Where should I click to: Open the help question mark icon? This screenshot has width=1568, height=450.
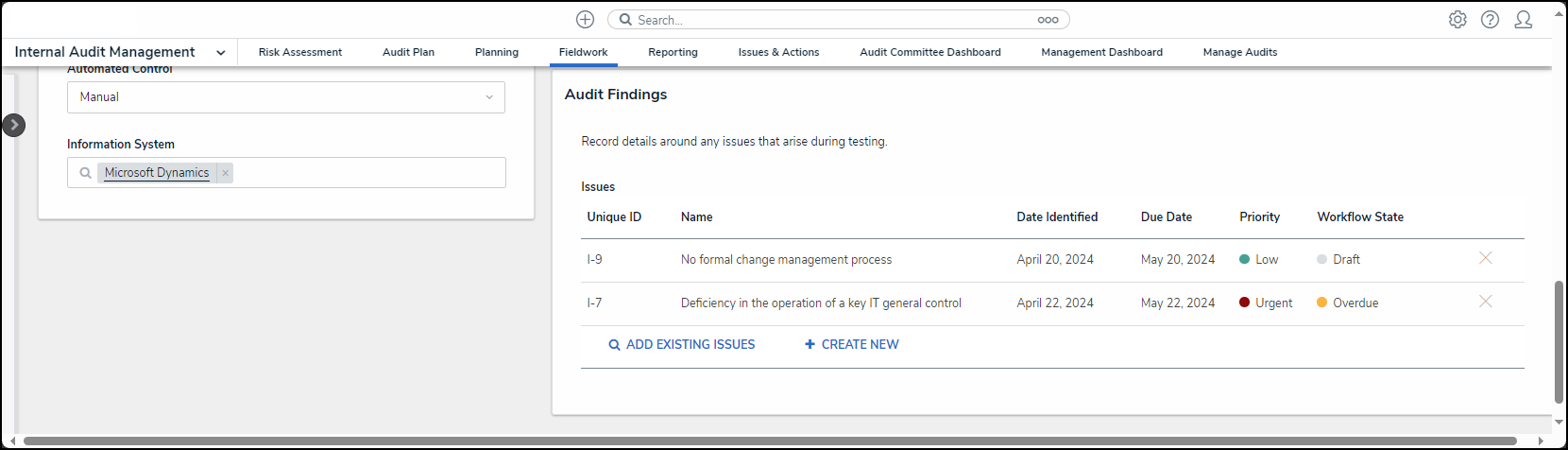1490,20
